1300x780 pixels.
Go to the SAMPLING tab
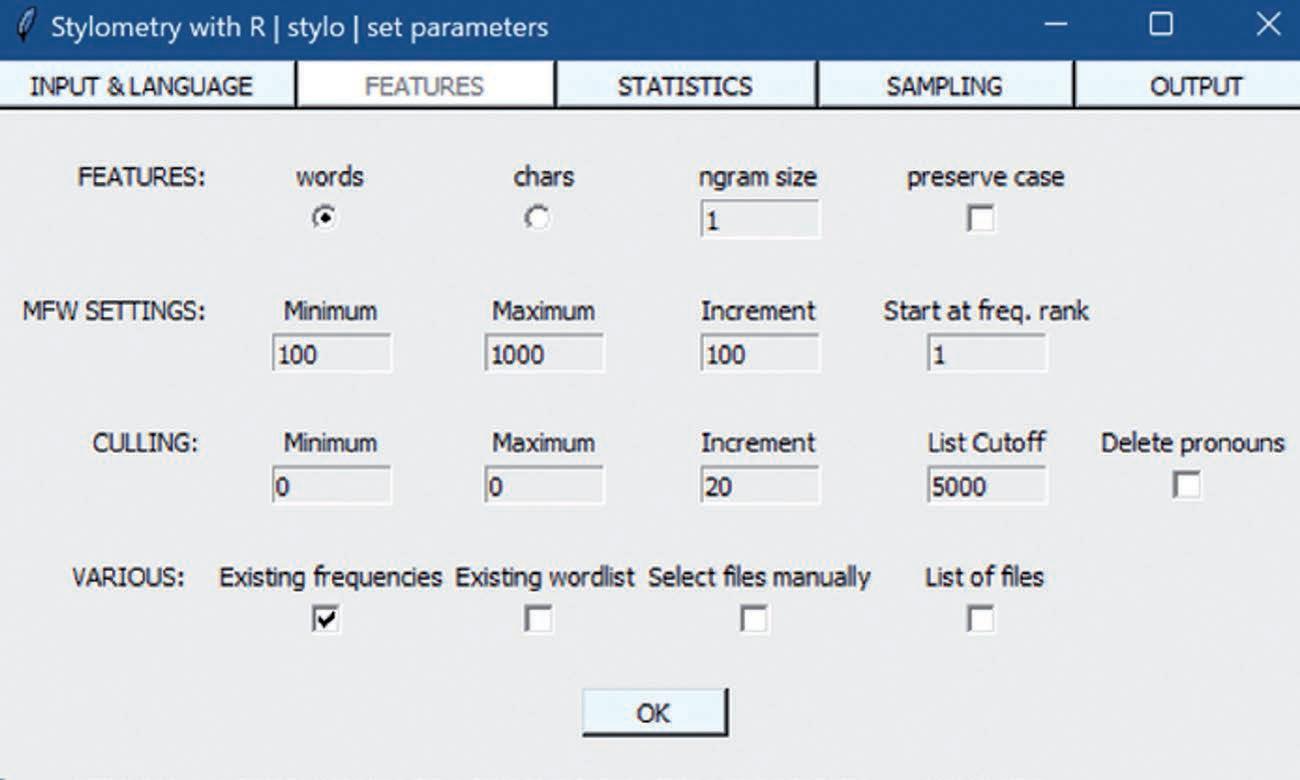944,86
